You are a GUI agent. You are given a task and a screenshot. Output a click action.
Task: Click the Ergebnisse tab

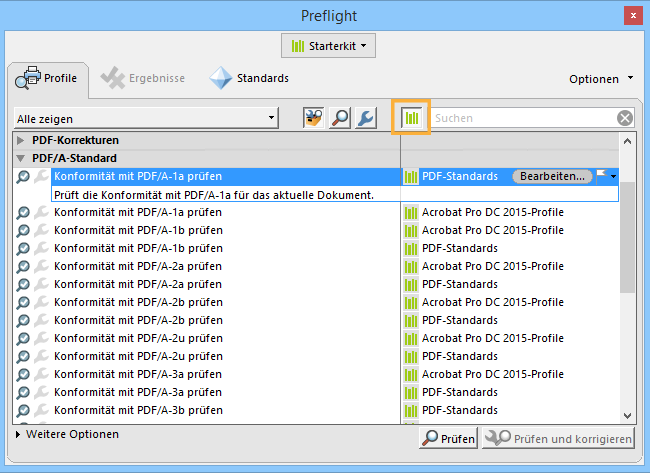[x=145, y=78]
